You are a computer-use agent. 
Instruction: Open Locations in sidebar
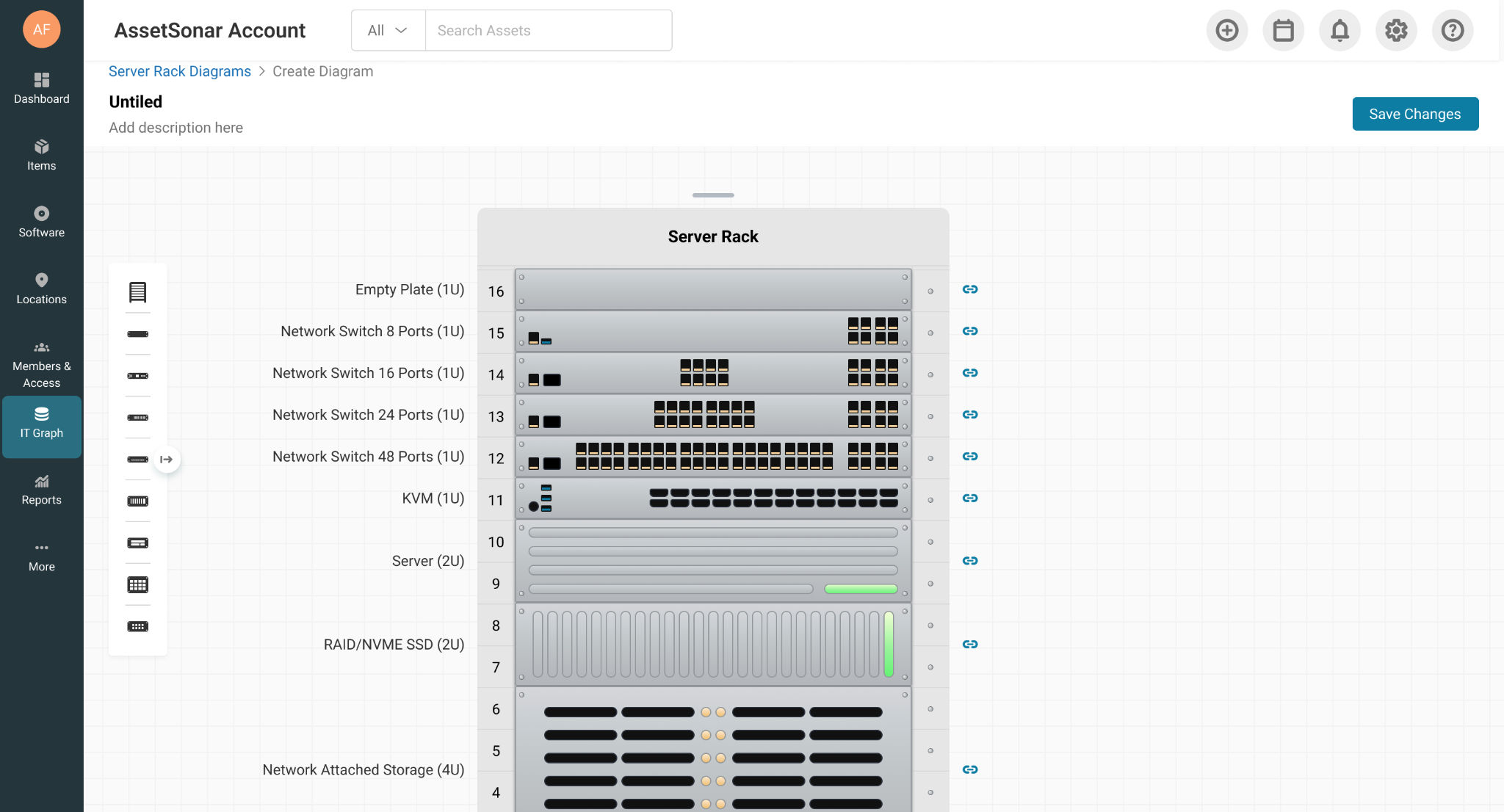tap(42, 289)
